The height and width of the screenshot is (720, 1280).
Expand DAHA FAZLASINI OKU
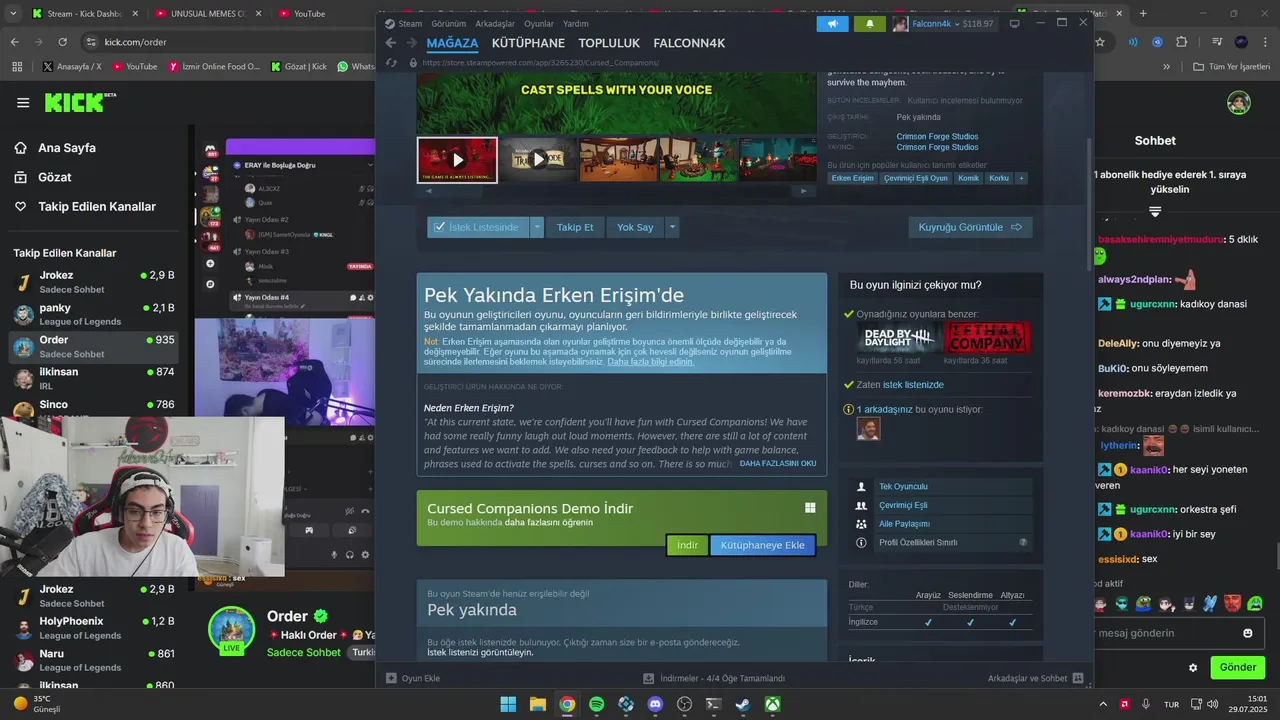[x=778, y=463]
